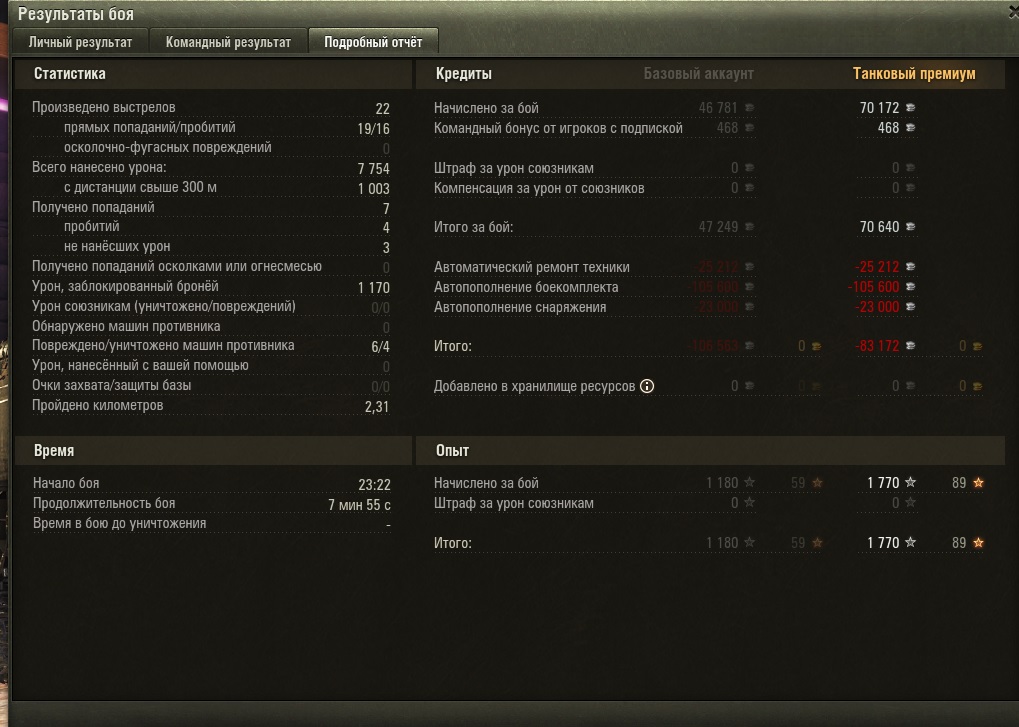This screenshot has width=1019, height=727.
Task: Click the Продолжительность боя row
Action: click(x=212, y=504)
